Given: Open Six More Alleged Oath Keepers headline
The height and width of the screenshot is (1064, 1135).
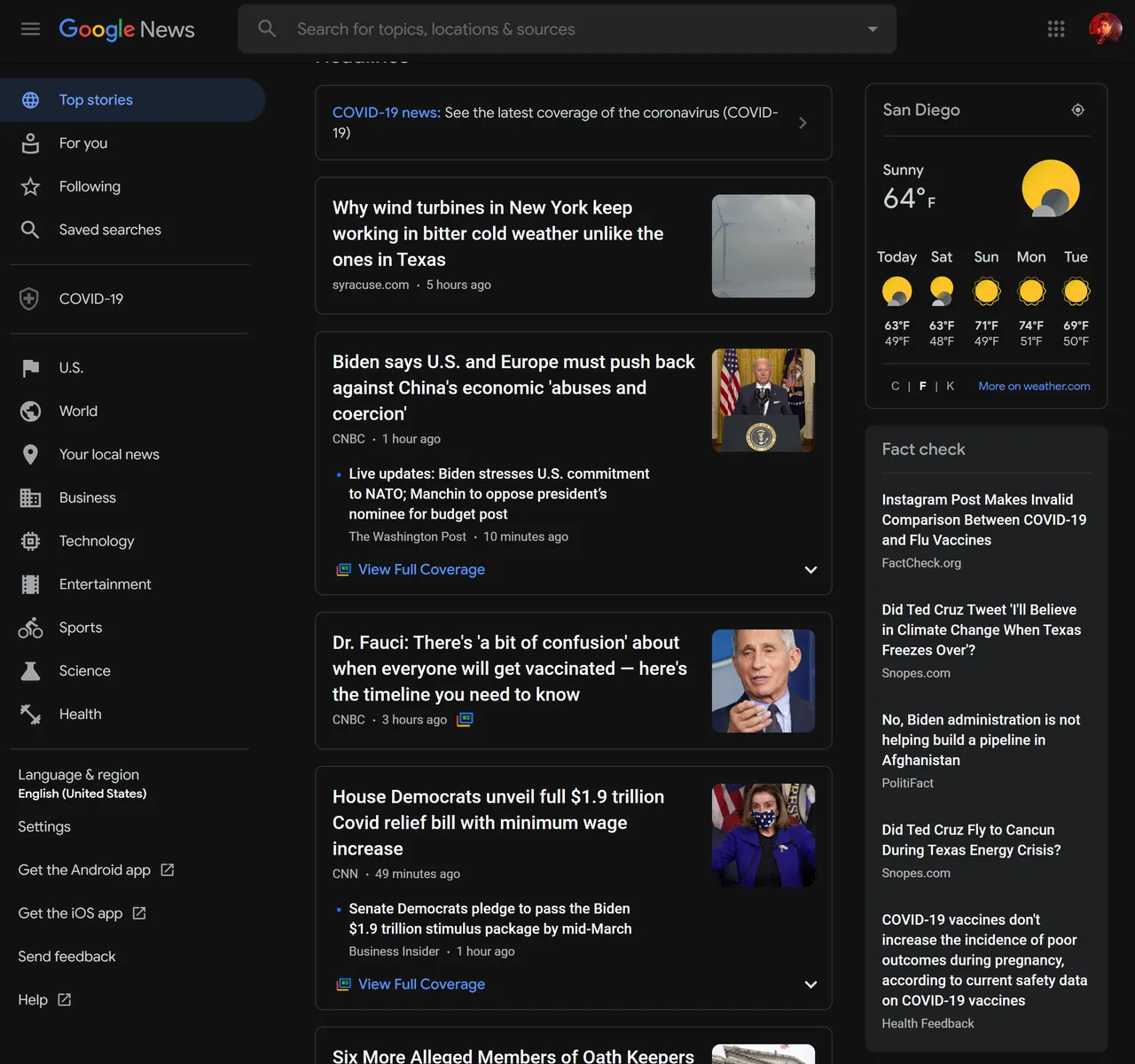Looking at the screenshot, I should (513, 1055).
